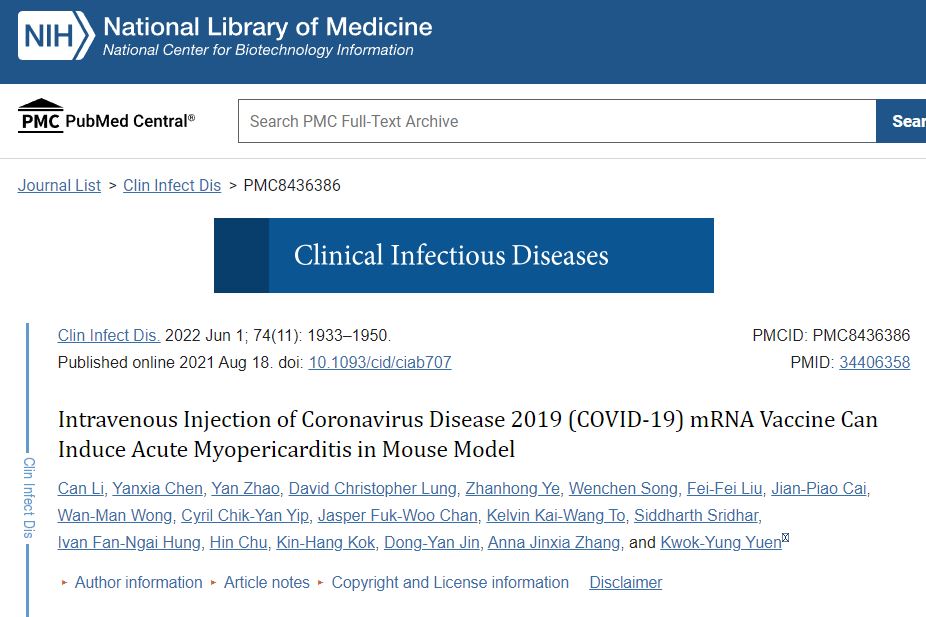This screenshot has width=926, height=617.
Task: Click the PMC PubMed Central logo
Action: (106, 120)
